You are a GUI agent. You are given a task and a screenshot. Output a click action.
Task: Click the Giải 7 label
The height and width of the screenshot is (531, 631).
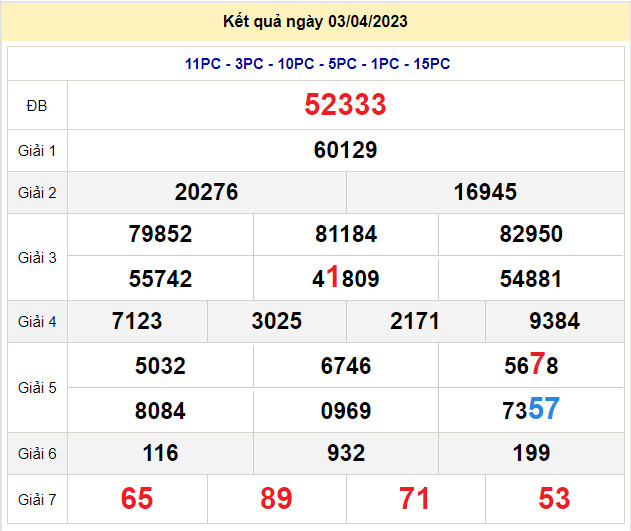[x=37, y=500]
